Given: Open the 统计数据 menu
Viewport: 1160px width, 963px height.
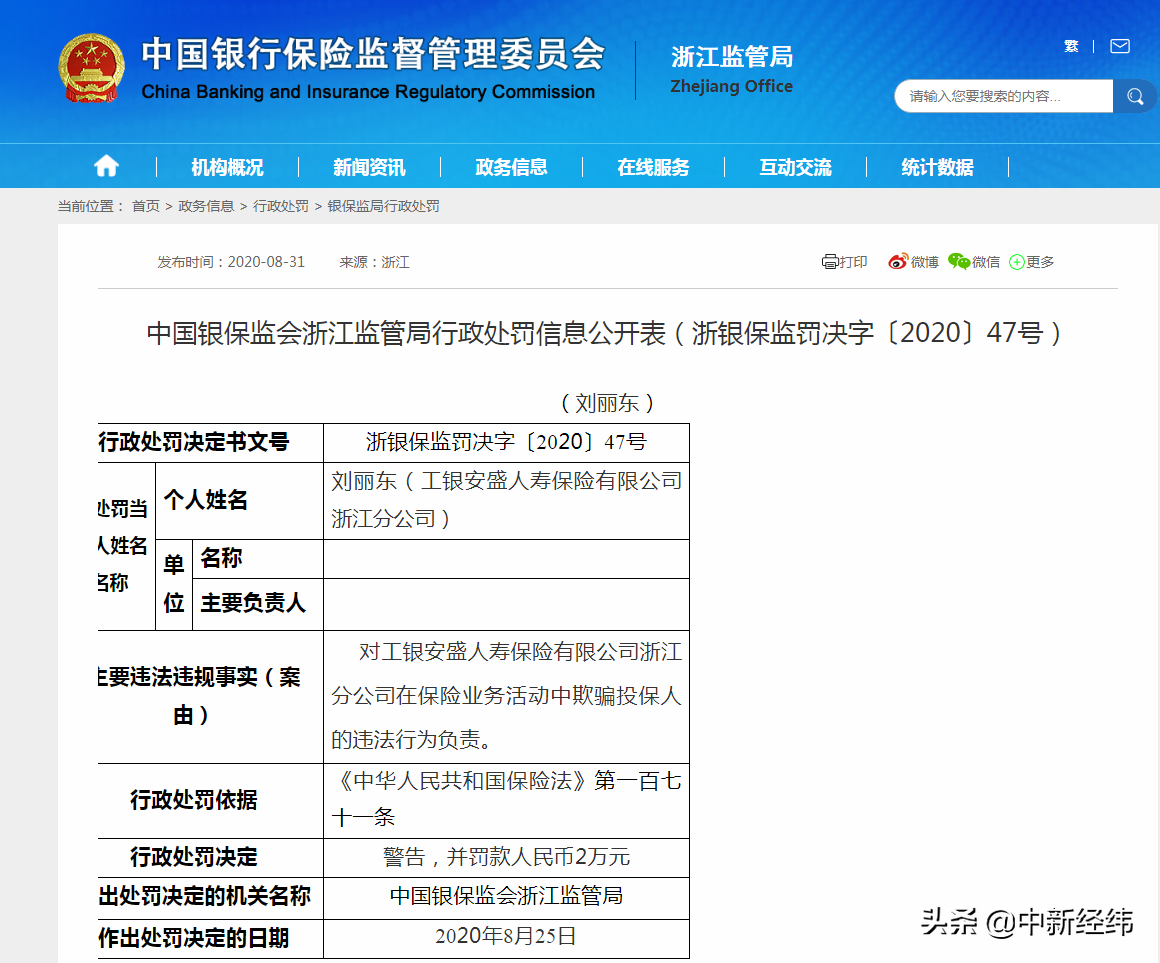Looking at the screenshot, I should pos(937,167).
